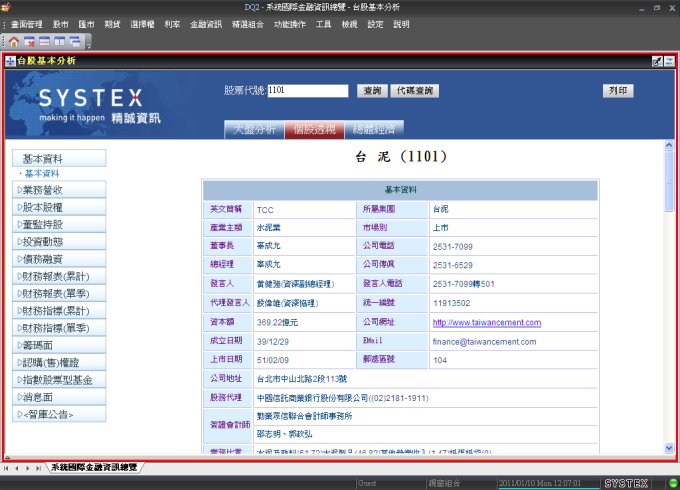Expand the 指數股票型基金 sidebar section
Screen dimensions: 680x490
pos(59,380)
